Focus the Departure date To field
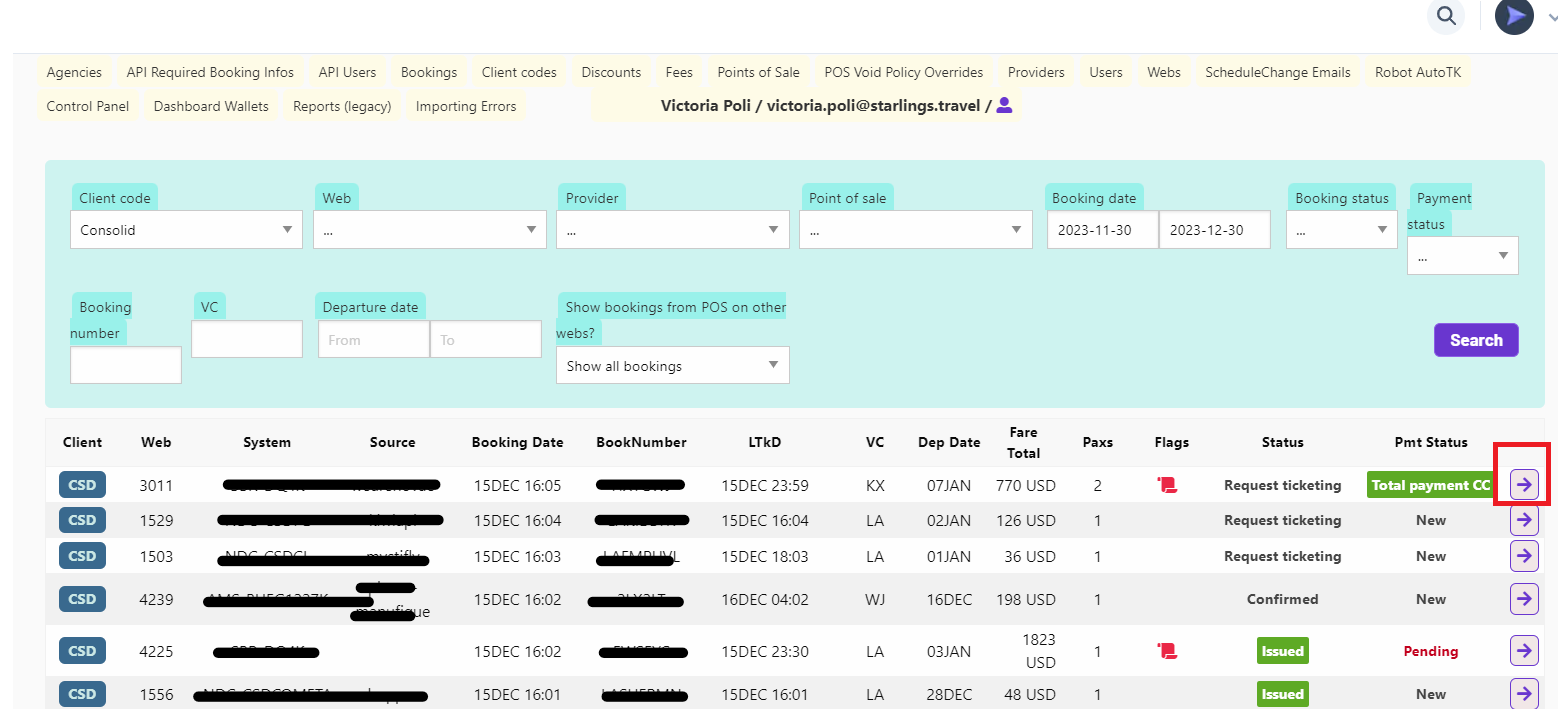Image resolution: width=1558 pixels, height=709 pixels. (x=486, y=339)
